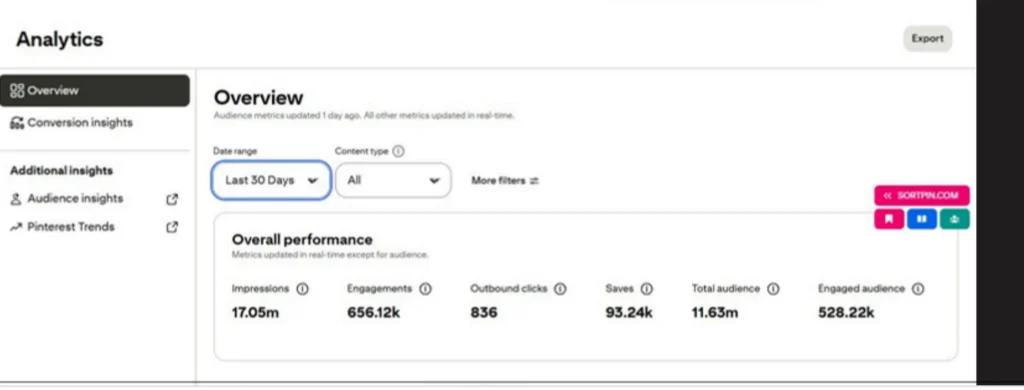The height and width of the screenshot is (390, 1024).
Task: Select the Overview sidebar item
Action: point(95,91)
